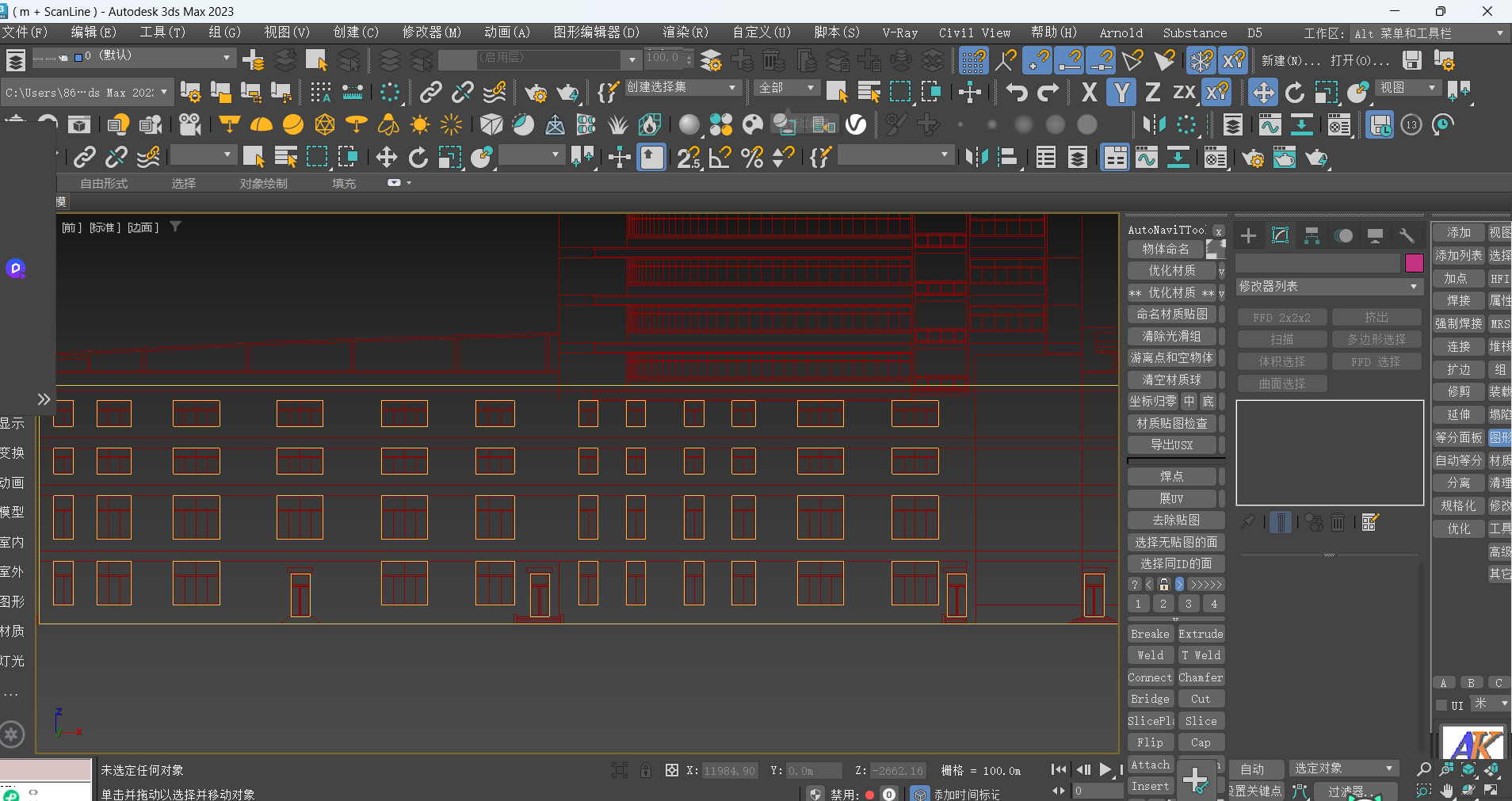Click the Undo arrow in the toolbar

click(x=1016, y=93)
